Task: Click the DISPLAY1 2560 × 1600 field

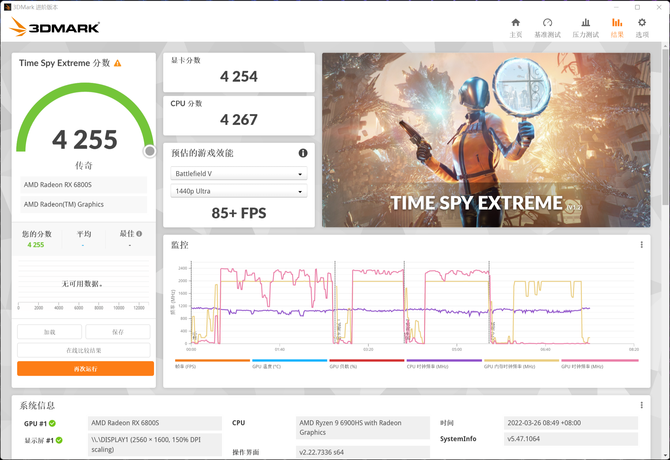Action: coord(155,445)
